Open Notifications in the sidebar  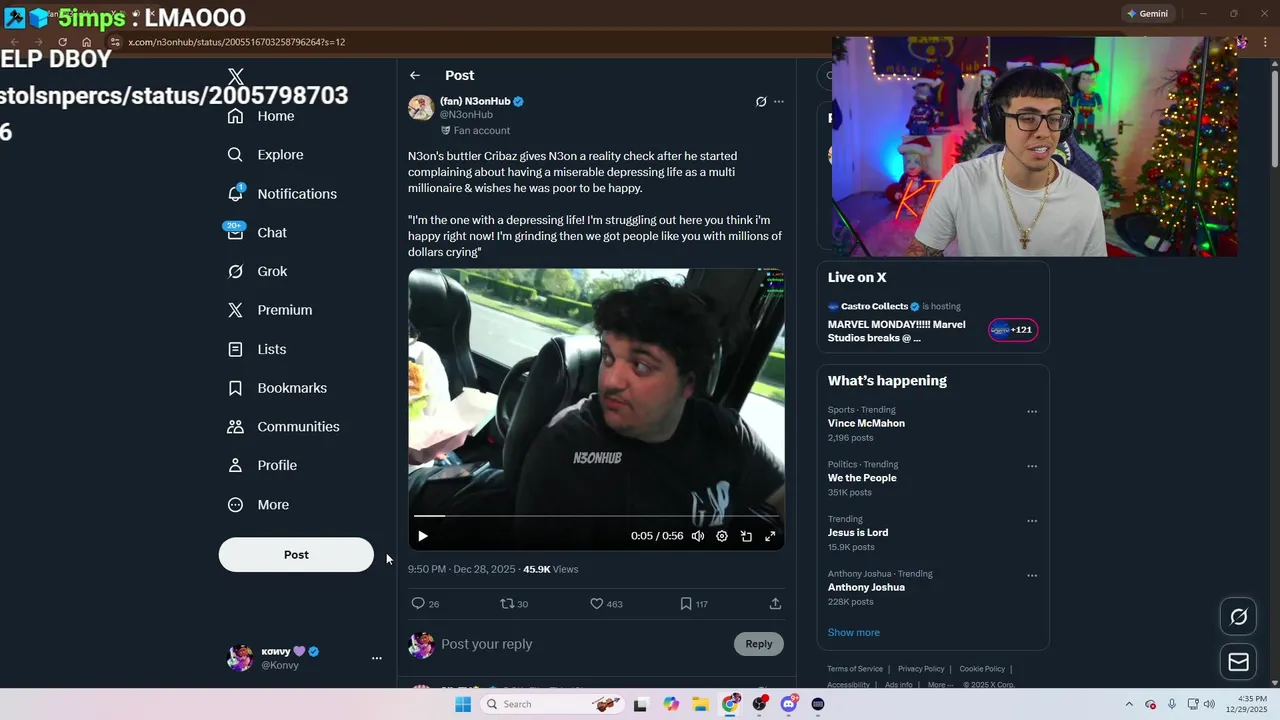(282, 194)
